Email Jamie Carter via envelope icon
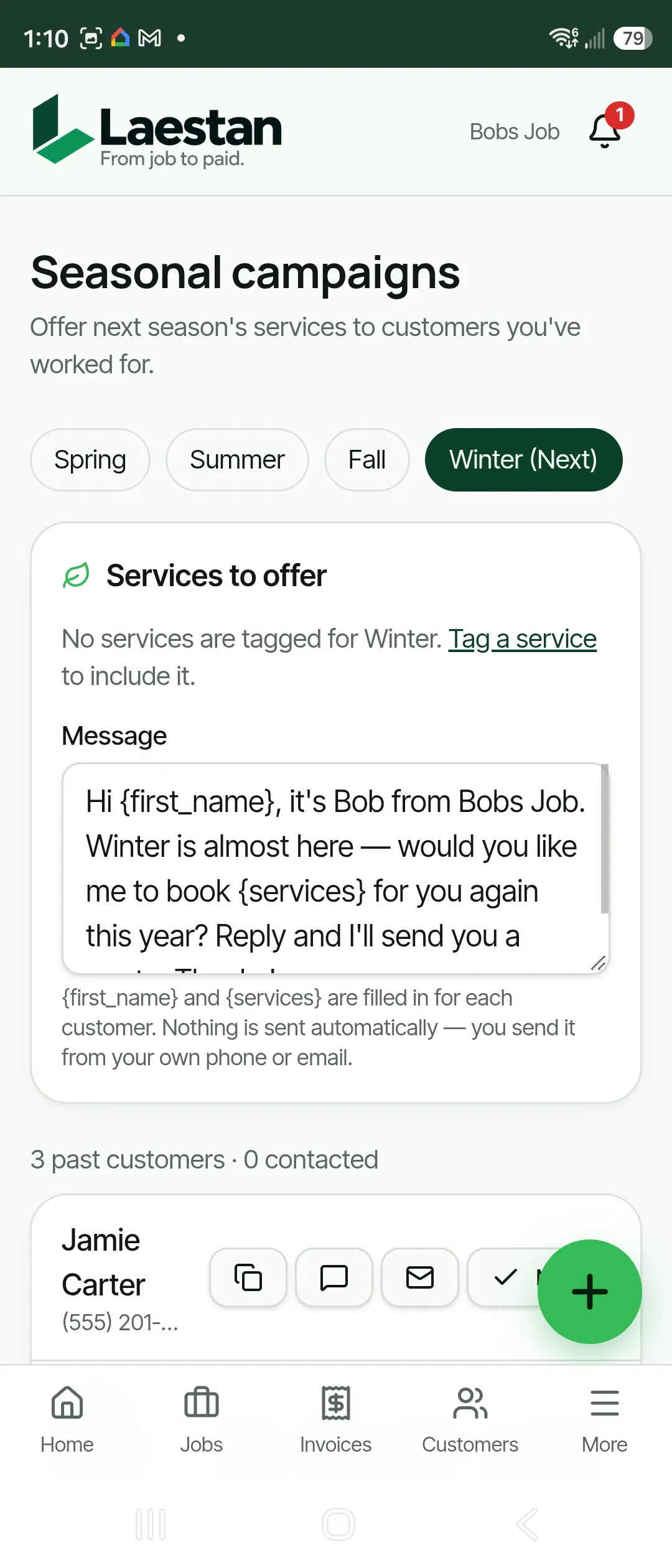This screenshot has height=1568, width=672. pos(420,1277)
